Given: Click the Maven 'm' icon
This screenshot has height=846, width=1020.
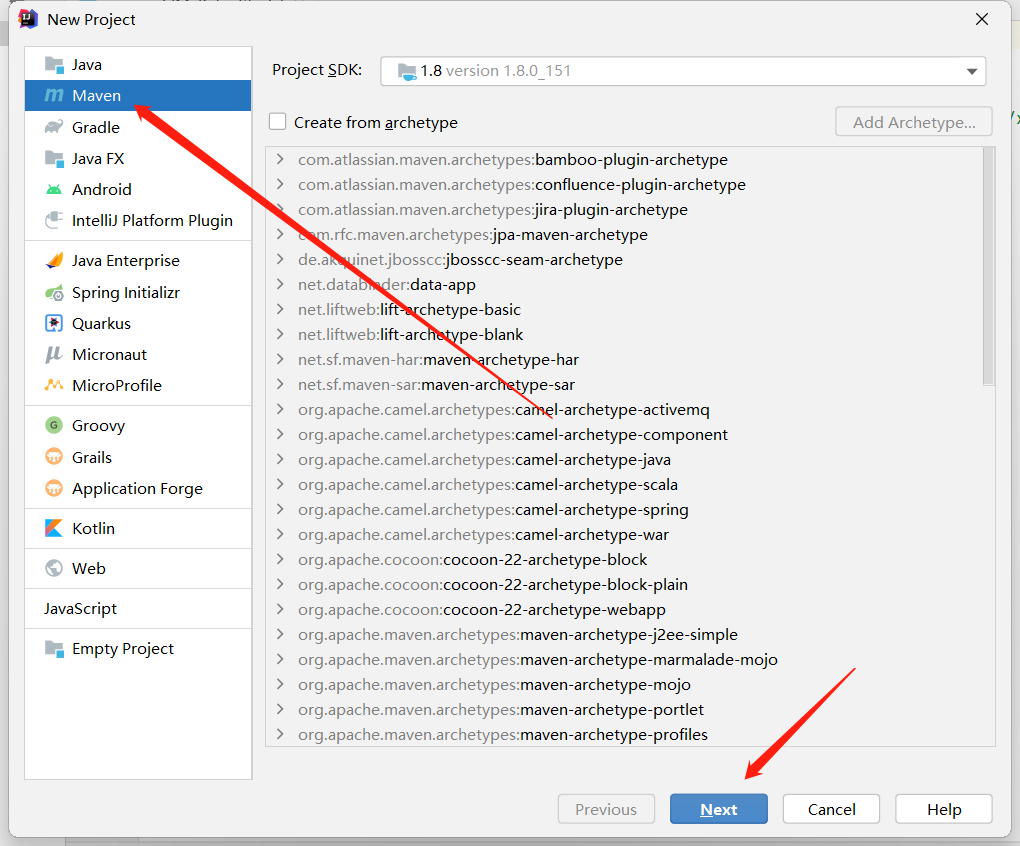Looking at the screenshot, I should tap(54, 96).
